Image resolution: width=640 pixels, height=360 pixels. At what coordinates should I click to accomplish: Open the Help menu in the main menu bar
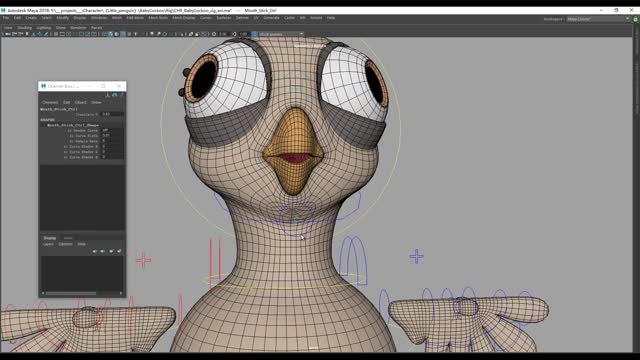(331, 18)
